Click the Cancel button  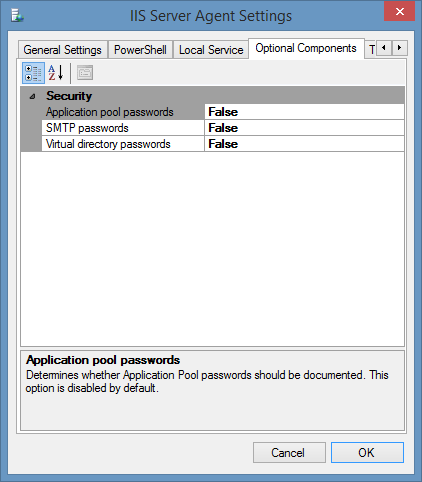point(289,453)
